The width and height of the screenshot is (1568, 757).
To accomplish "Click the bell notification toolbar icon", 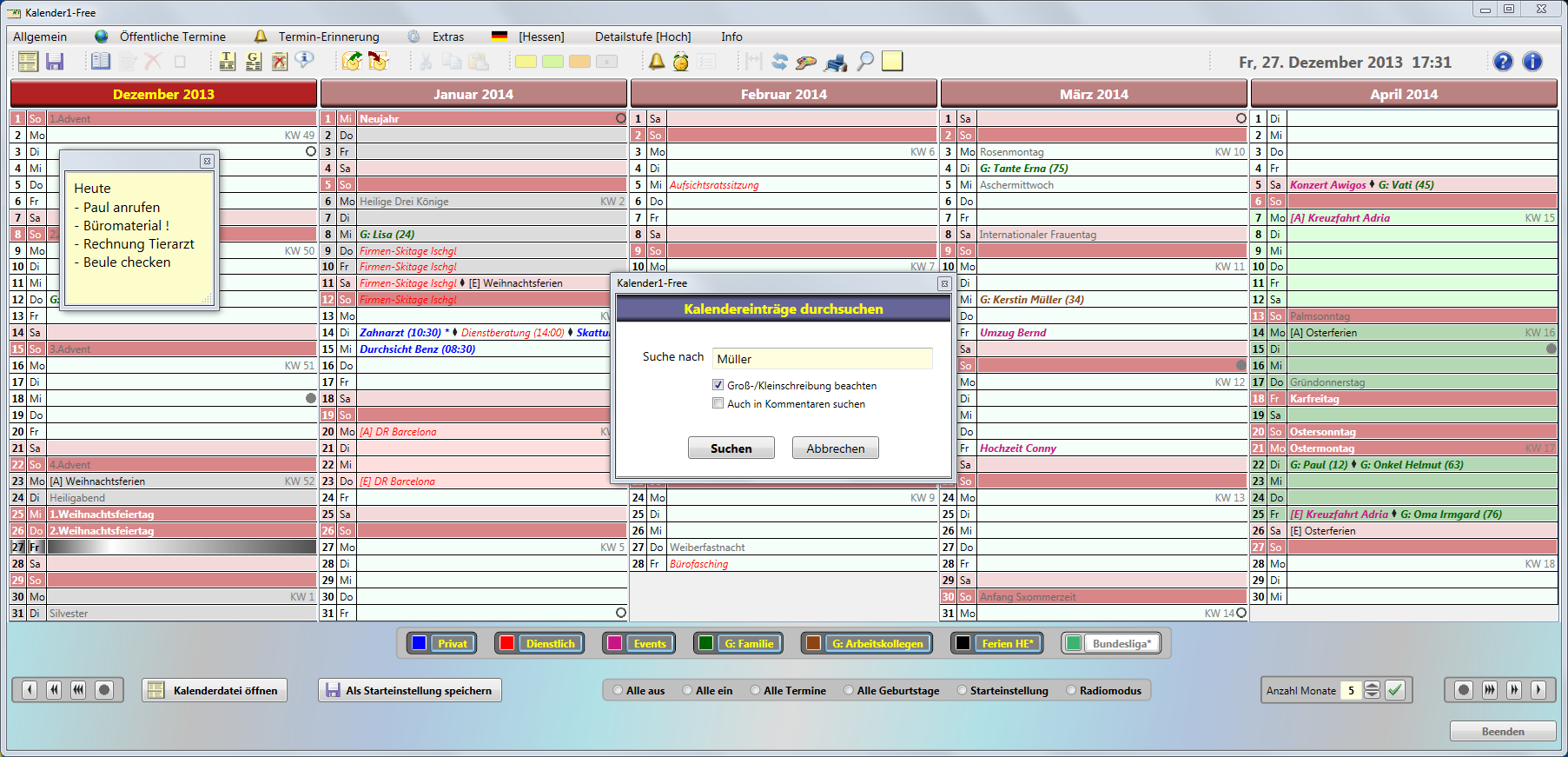I will click(657, 62).
